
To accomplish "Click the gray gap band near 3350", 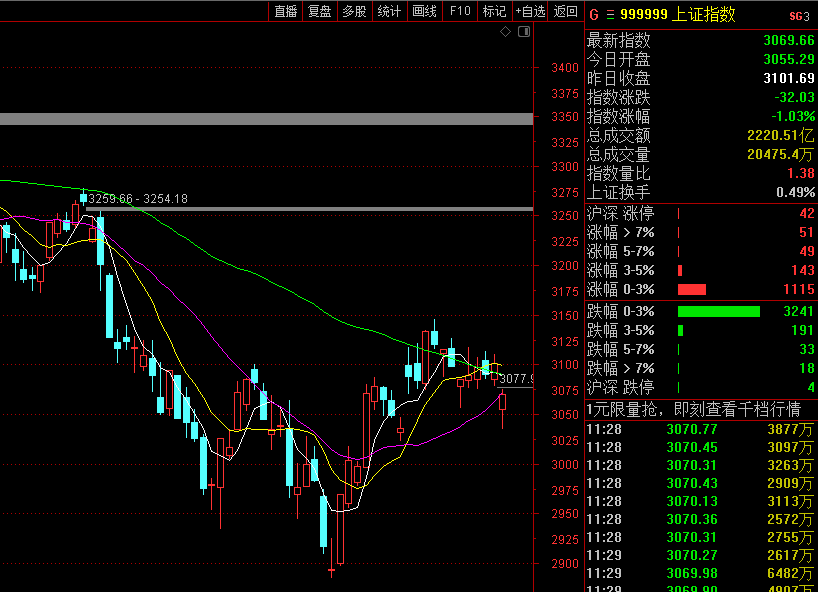I will pyautogui.click(x=267, y=119).
